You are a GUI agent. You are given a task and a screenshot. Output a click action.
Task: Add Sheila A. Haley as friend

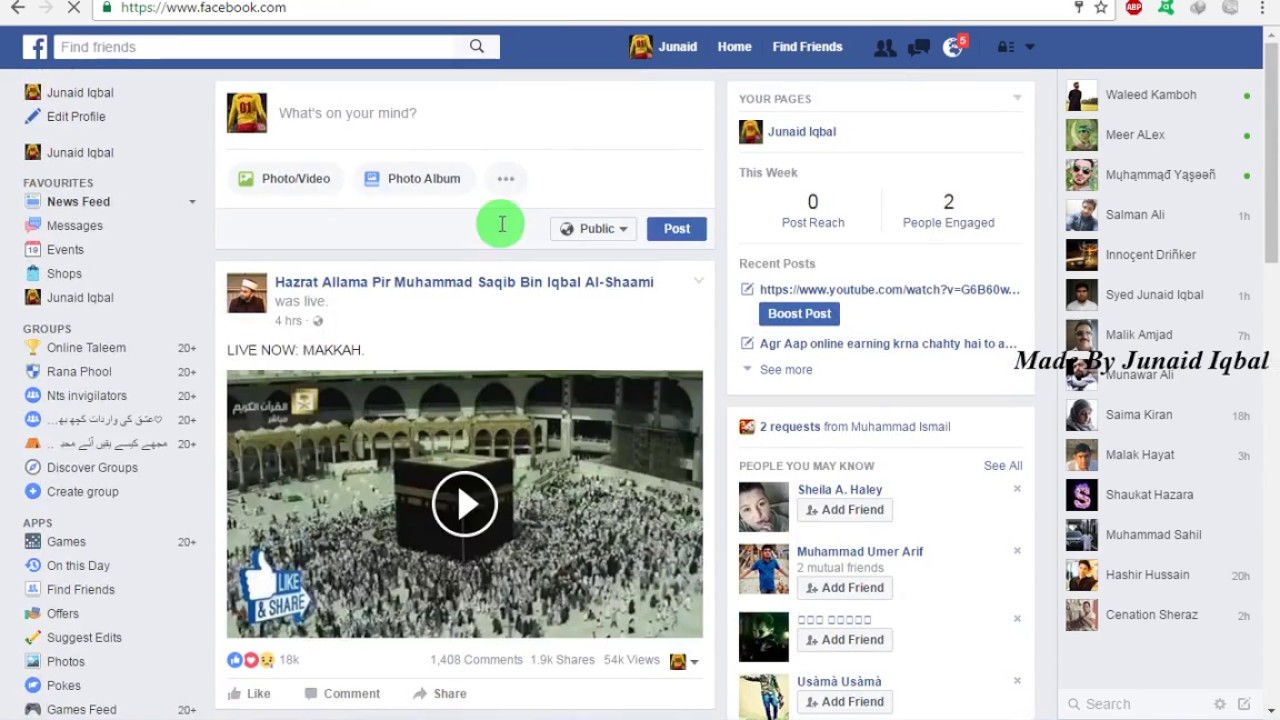click(845, 510)
